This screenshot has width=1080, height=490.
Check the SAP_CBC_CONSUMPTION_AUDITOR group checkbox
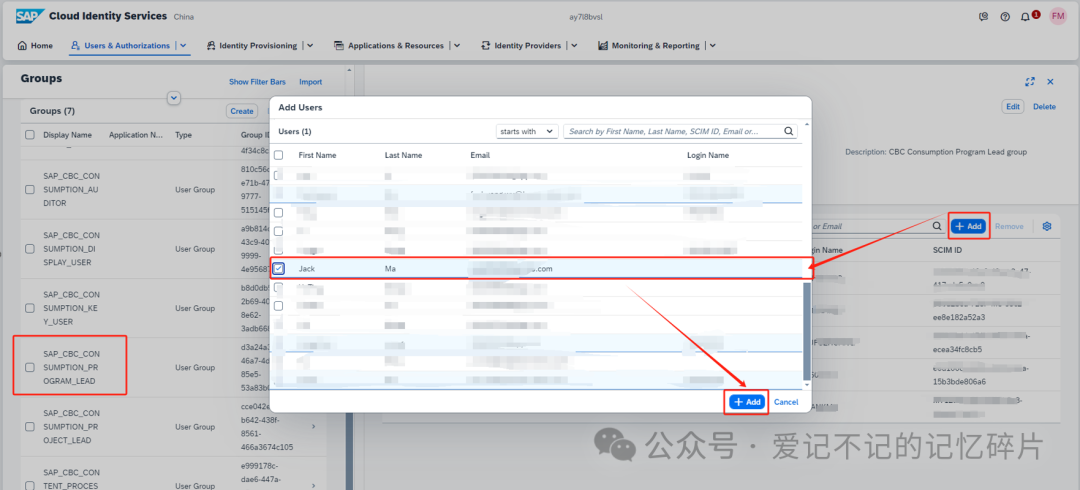(x=30, y=190)
